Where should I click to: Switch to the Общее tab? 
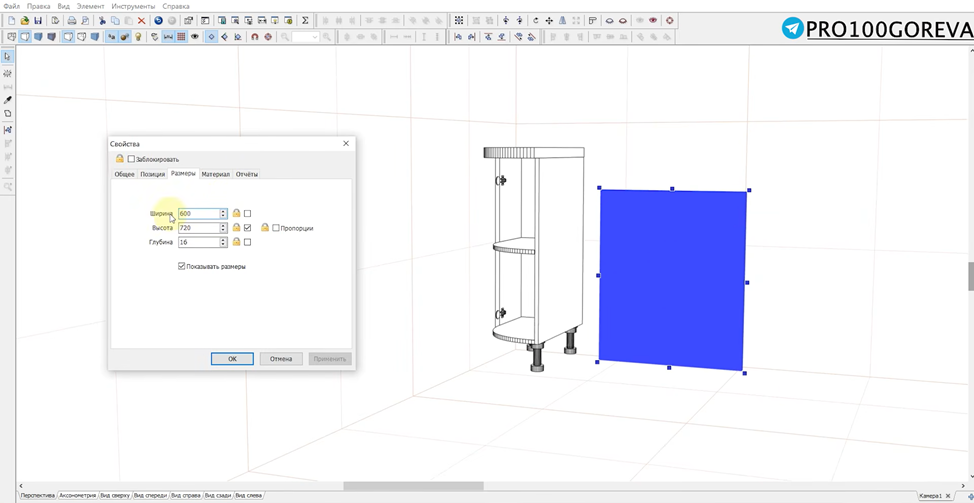tap(124, 174)
